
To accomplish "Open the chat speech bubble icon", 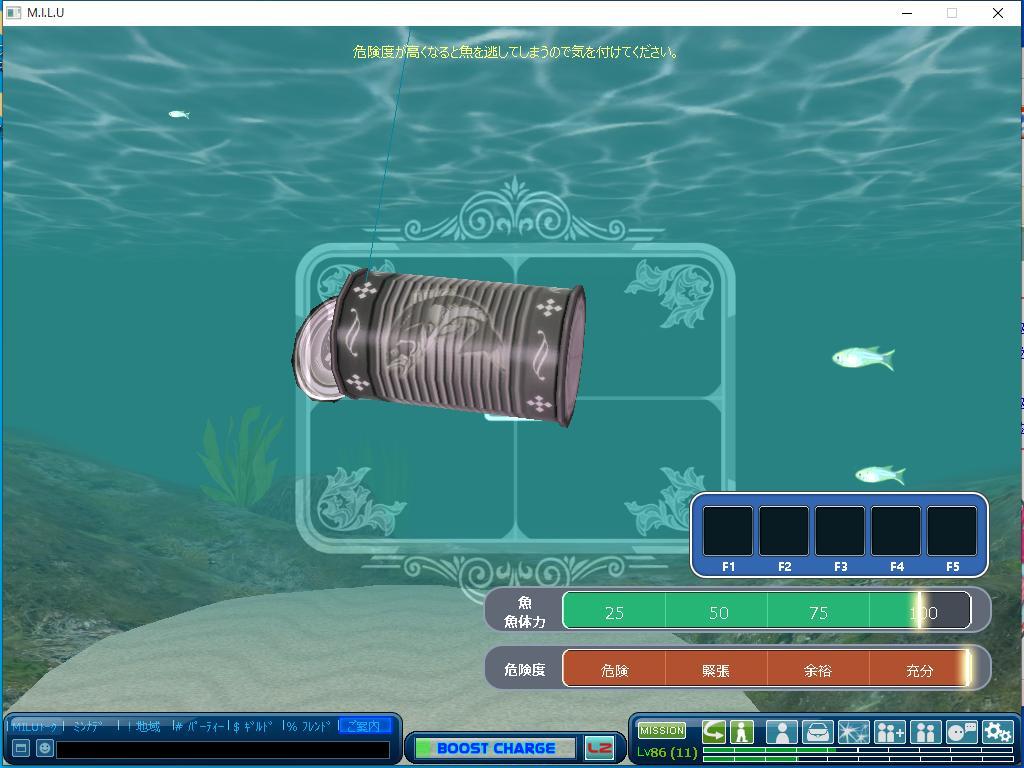I will (x=961, y=732).
